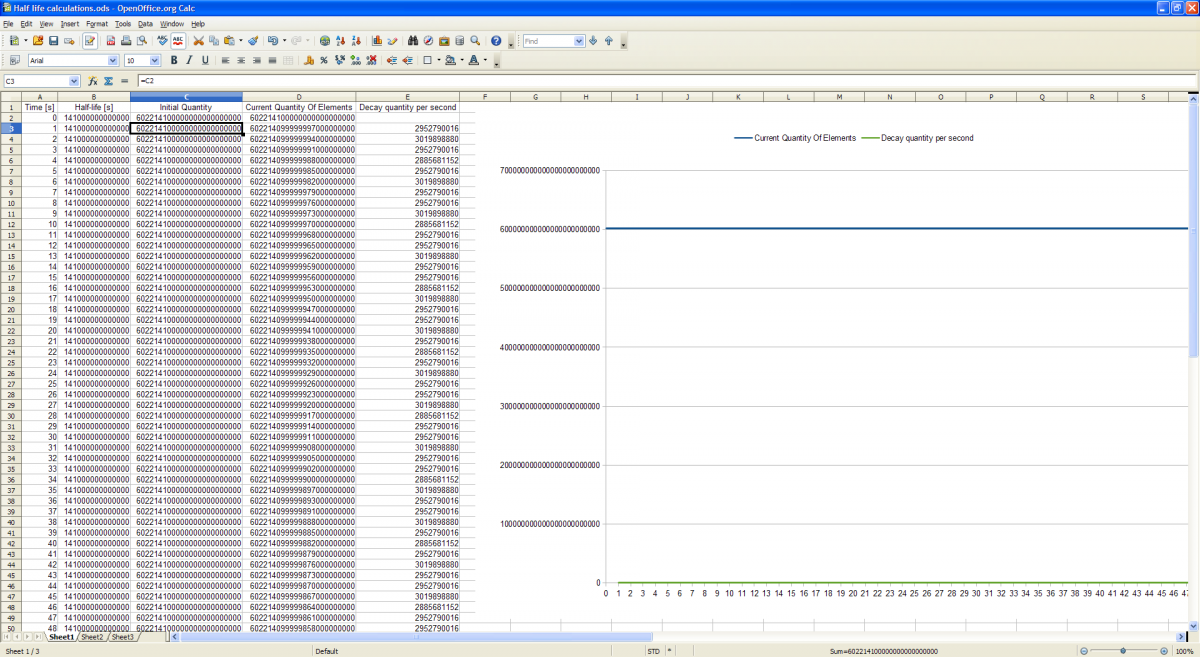The height and width of the screenshot is (657, 1200).
Task: Toggle AutoSpellcheck button
Action: click(178, 41)
